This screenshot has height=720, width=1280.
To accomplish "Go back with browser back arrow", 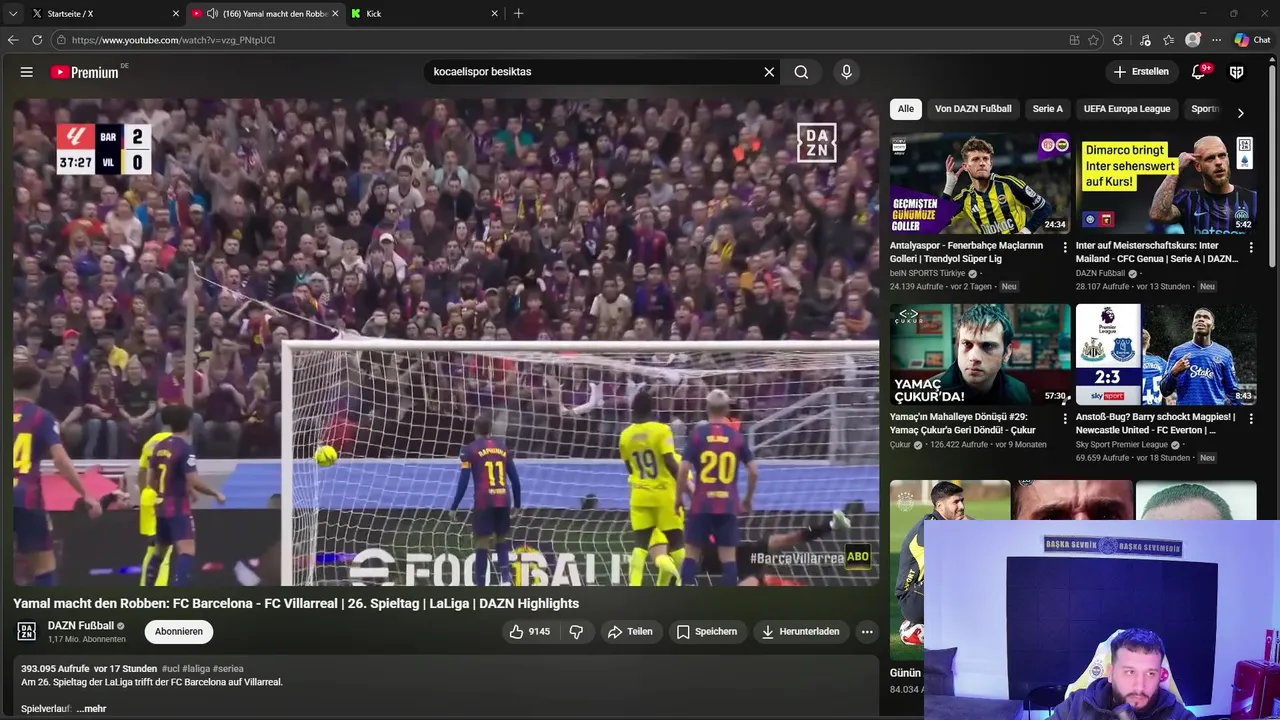I will coord(13,40).
